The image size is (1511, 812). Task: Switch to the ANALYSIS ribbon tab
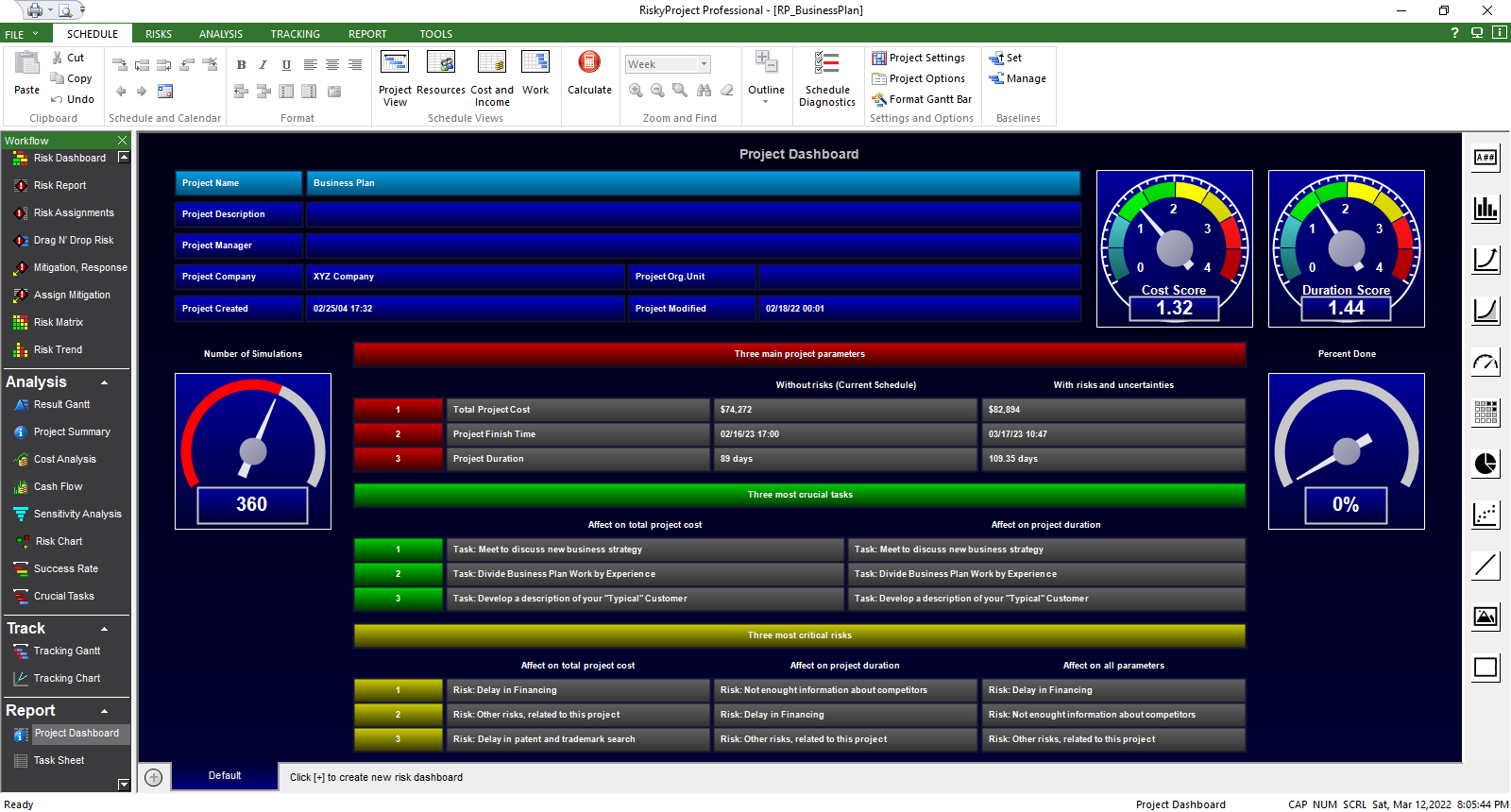coord(221,34)
